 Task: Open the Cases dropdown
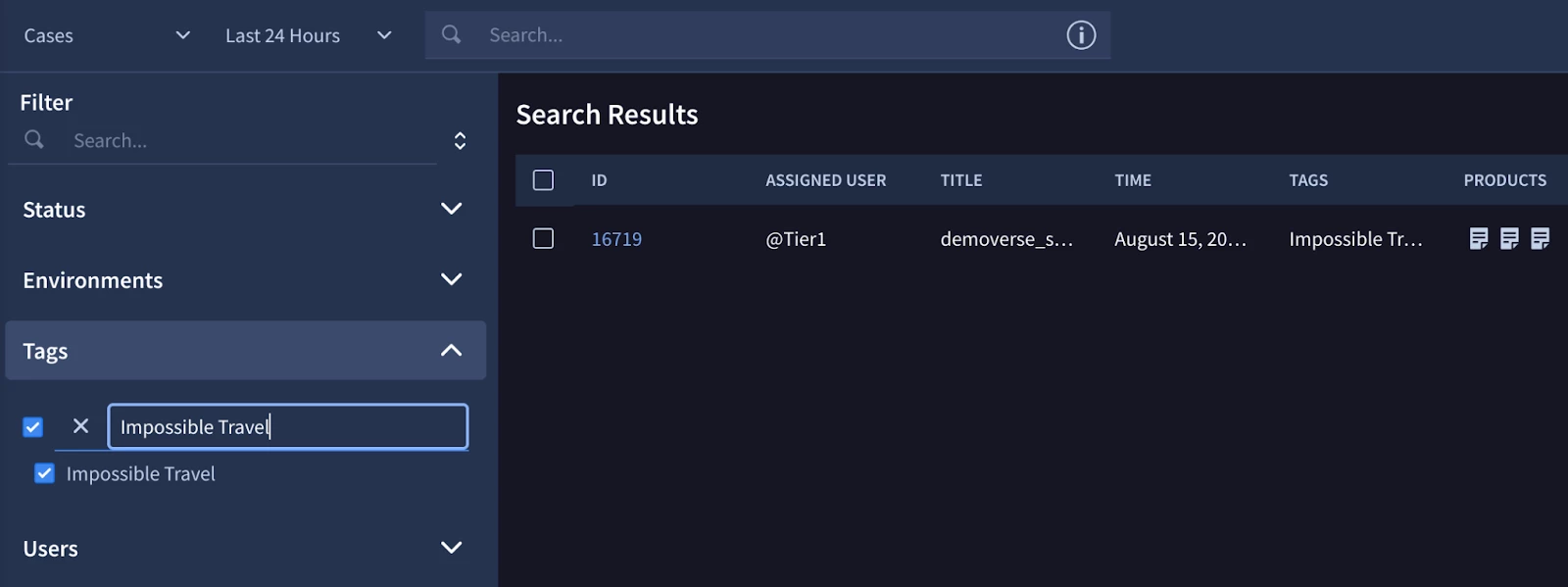coord(107,35)
